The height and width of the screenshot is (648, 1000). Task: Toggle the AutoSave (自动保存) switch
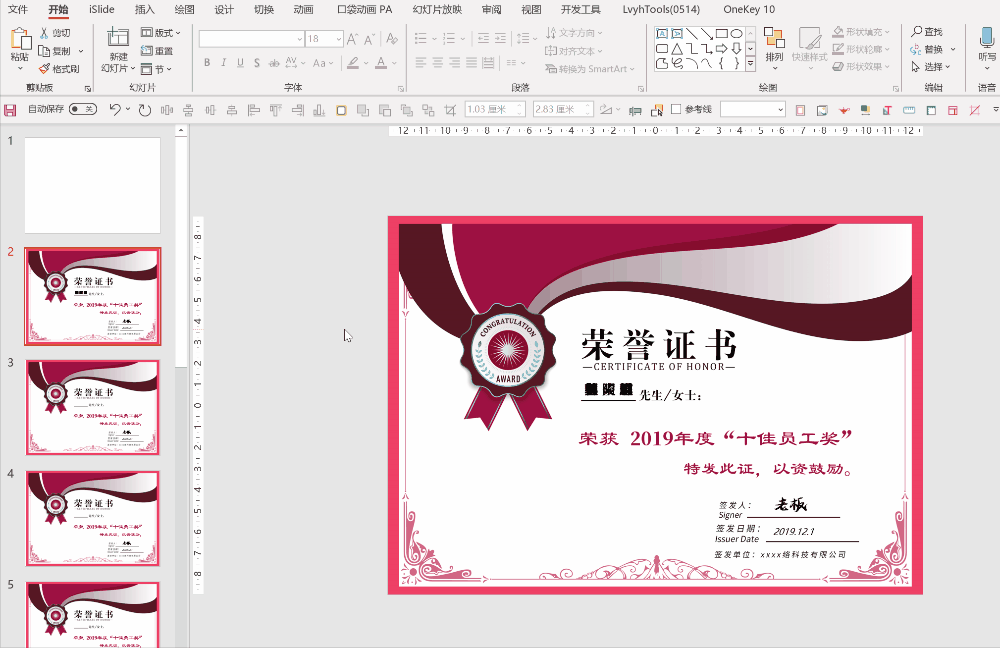point(83,109)
